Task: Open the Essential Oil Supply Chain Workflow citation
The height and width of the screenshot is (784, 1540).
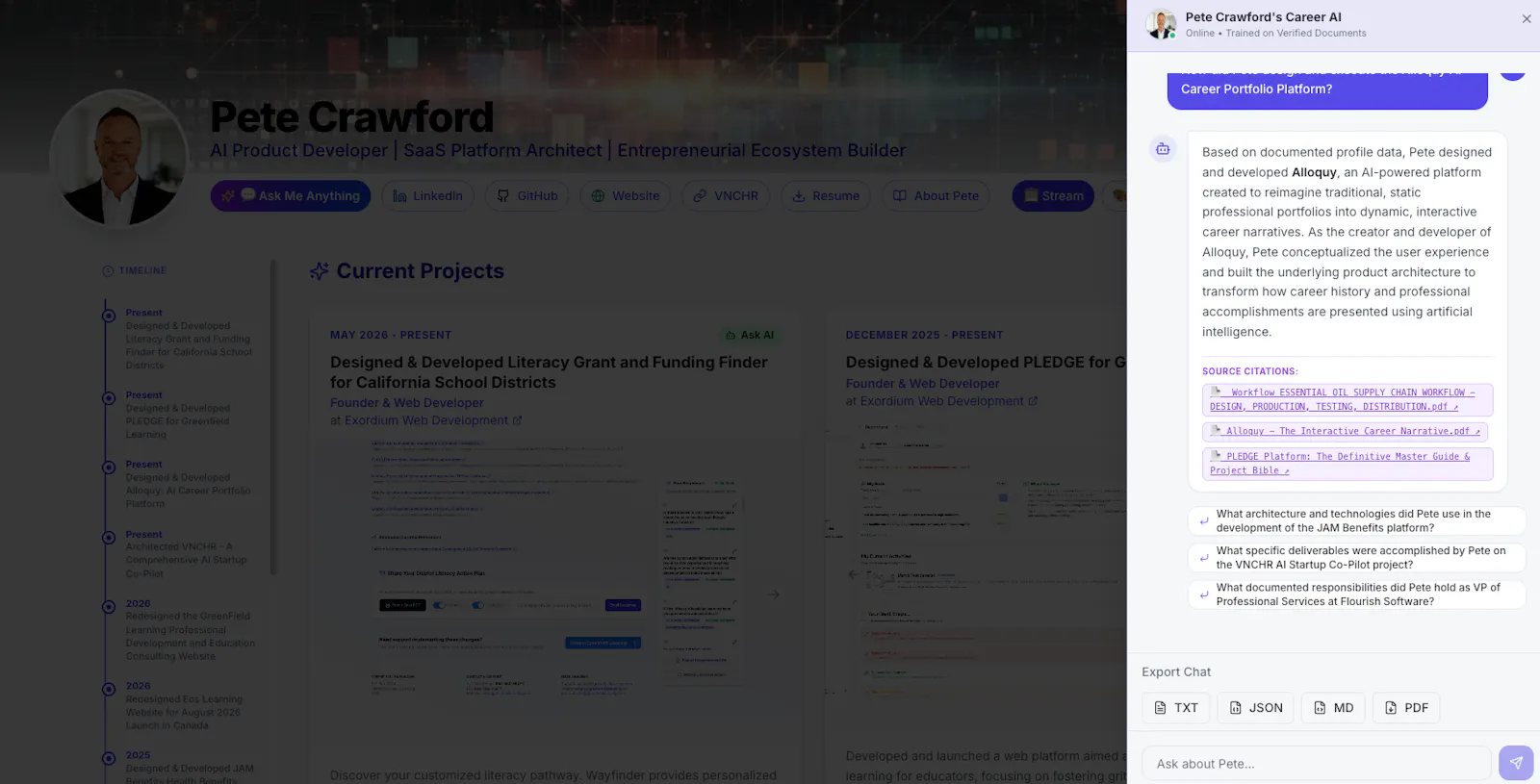Action: (1347, 399)
